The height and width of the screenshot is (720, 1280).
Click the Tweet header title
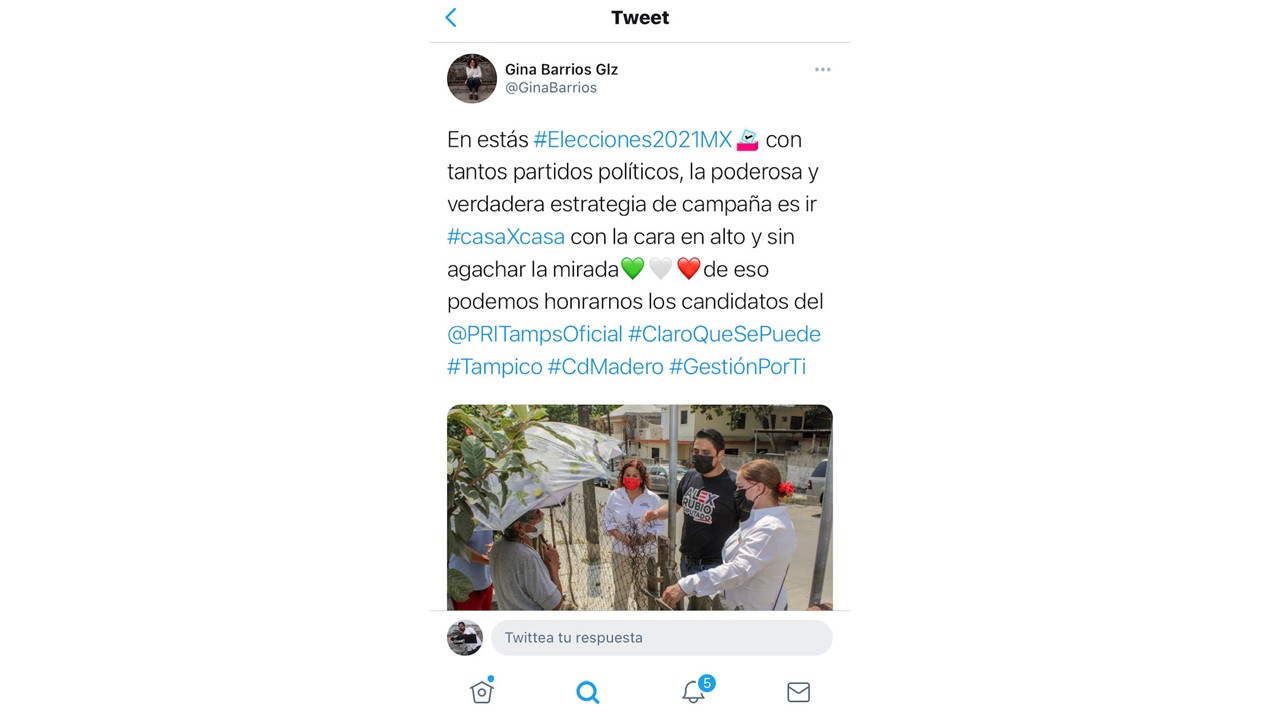(x=640, y=18)
